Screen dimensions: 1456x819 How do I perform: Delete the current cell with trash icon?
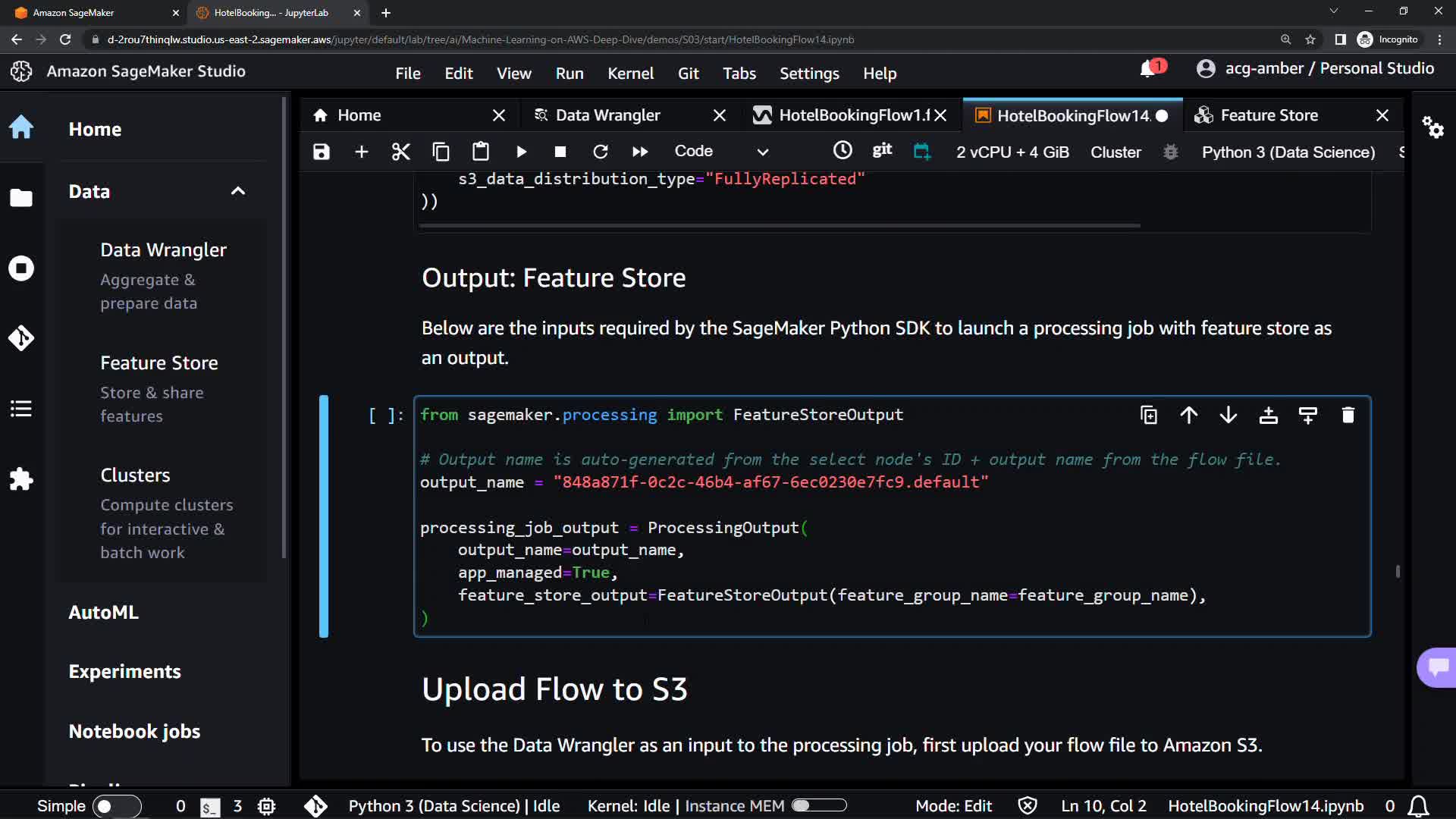click(x=1348, y=415)
